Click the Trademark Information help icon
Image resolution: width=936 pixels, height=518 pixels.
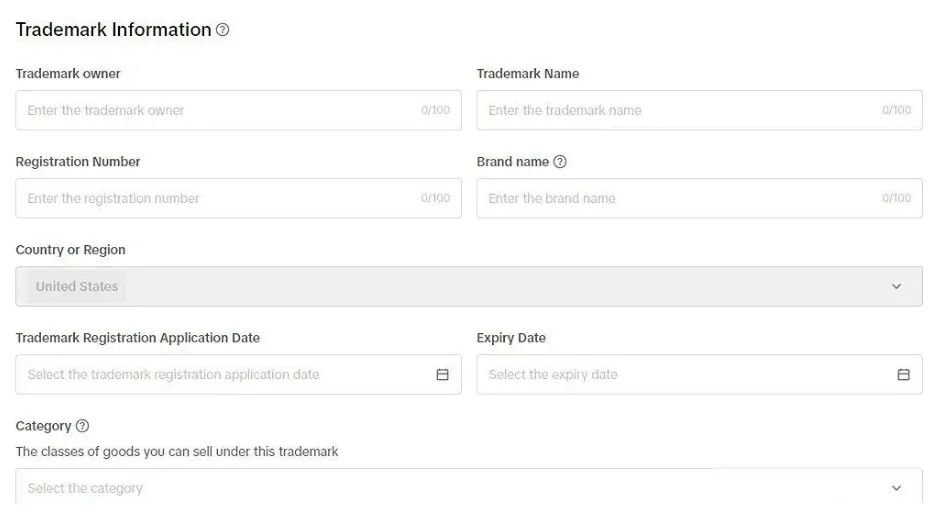tap(222, 29)
